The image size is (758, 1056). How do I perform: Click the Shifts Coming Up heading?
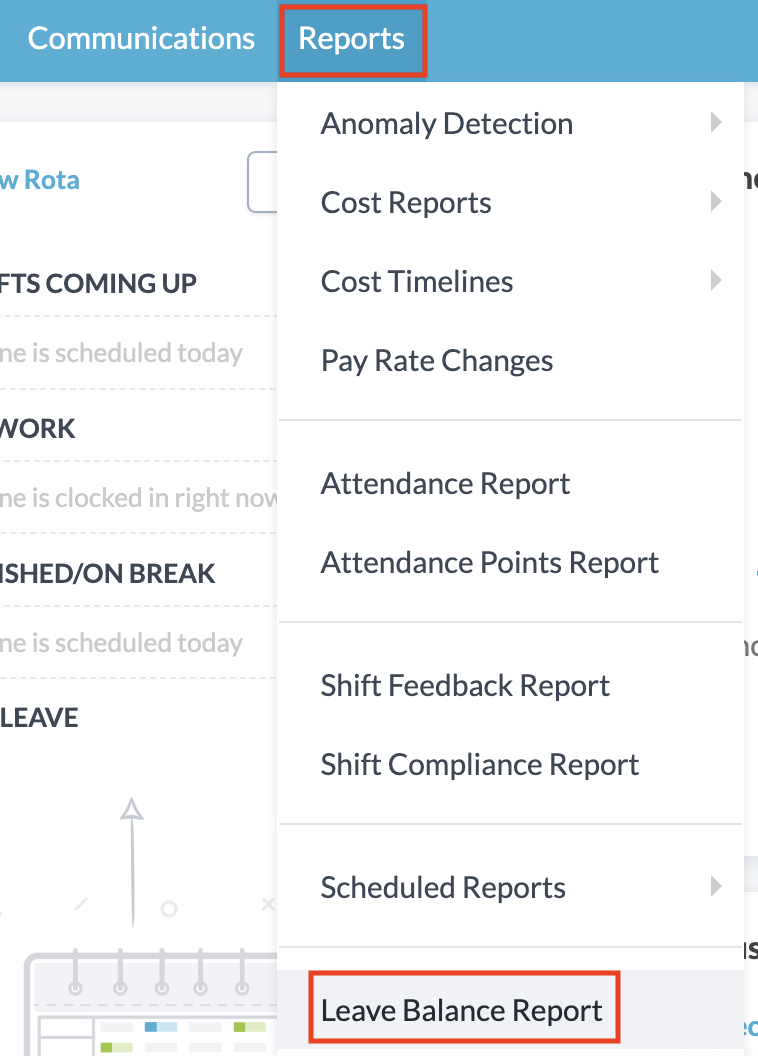coord(98,283)
